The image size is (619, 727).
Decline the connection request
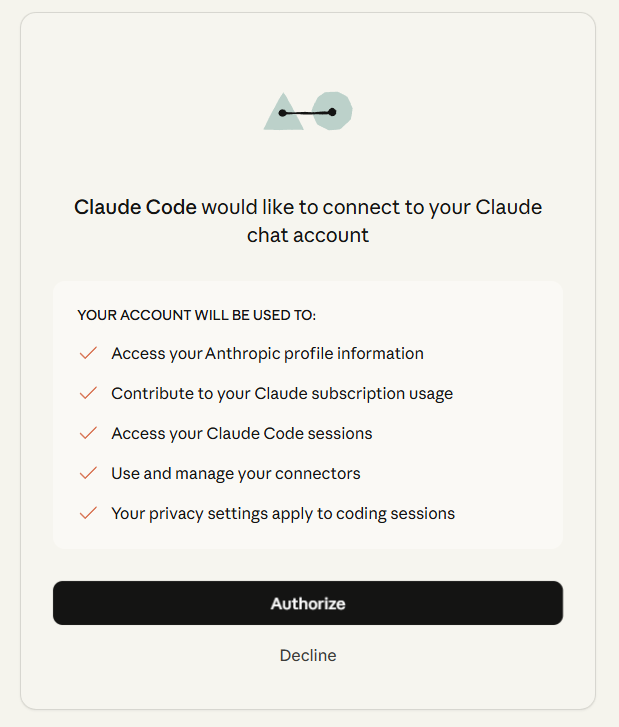tap(308, 656)
